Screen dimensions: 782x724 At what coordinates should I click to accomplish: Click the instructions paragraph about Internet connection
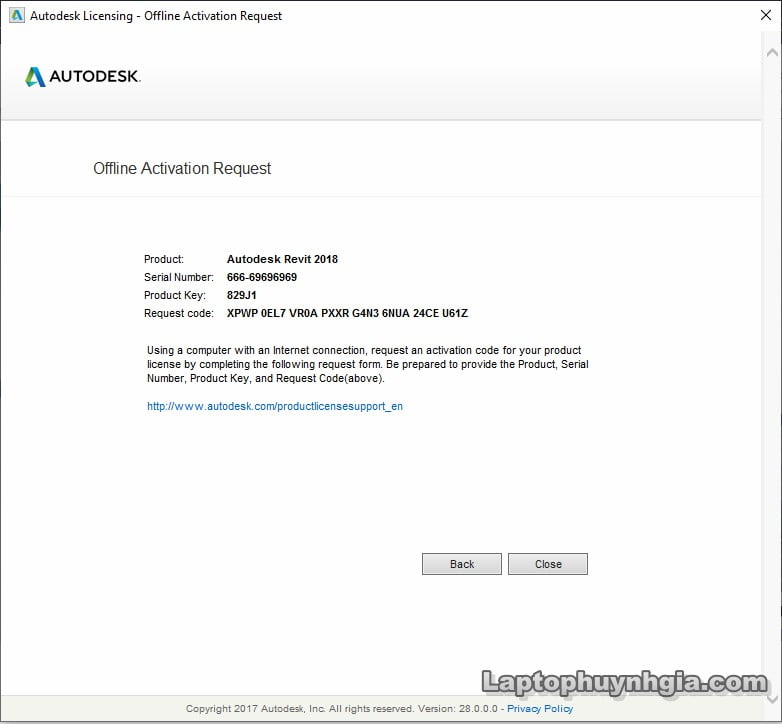point(368,364)
